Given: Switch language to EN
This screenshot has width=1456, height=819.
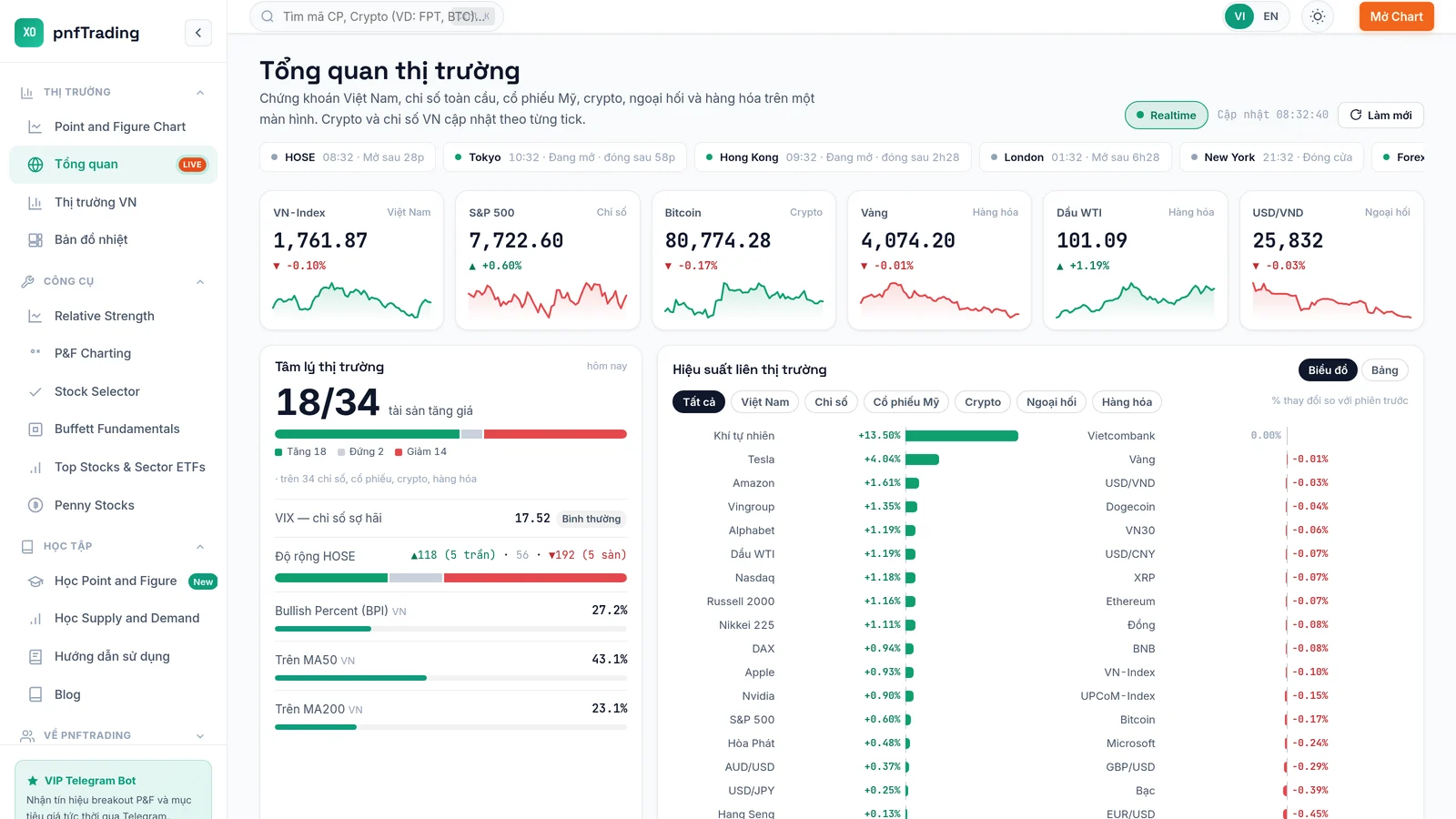Looking at the screenshot, I should click(x=1270, y=16).
